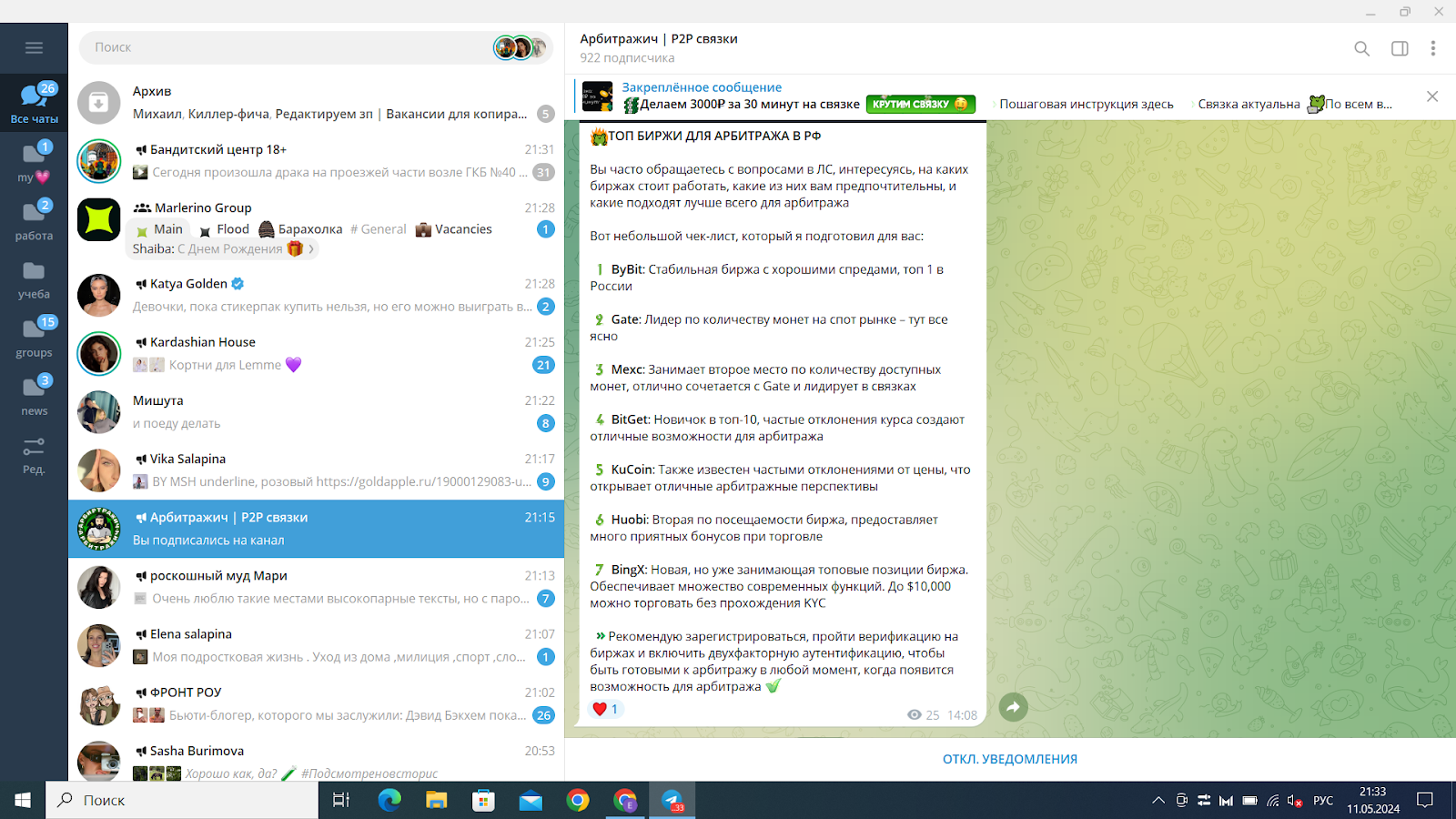Viewport: 1456px width, 819px height.
Task: Open the Mail app from the taskbar
Action: point(531,800)
